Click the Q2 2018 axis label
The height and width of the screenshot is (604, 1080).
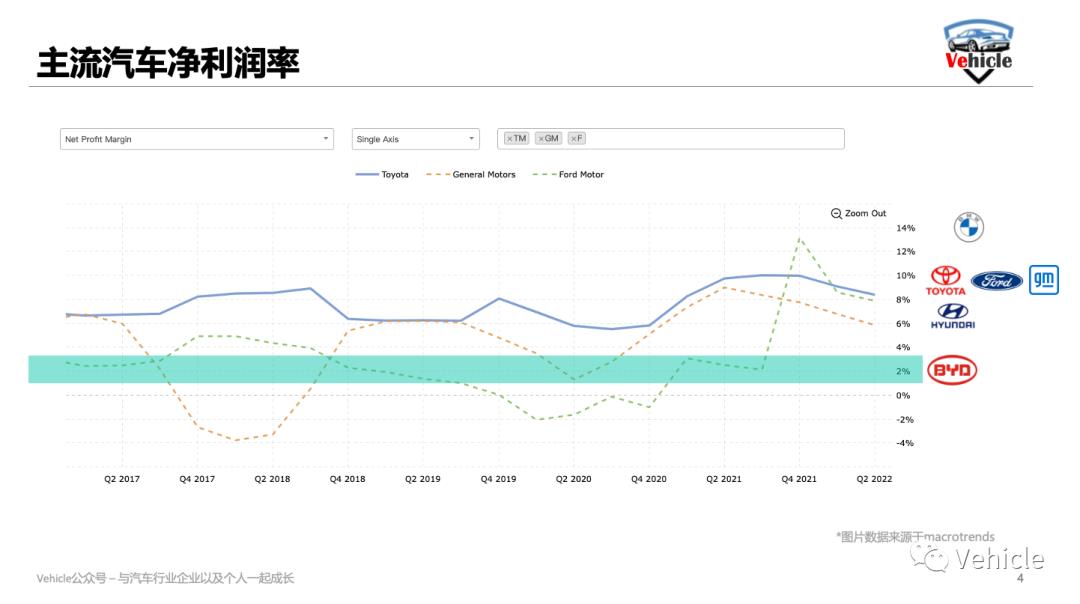[272, 479]
